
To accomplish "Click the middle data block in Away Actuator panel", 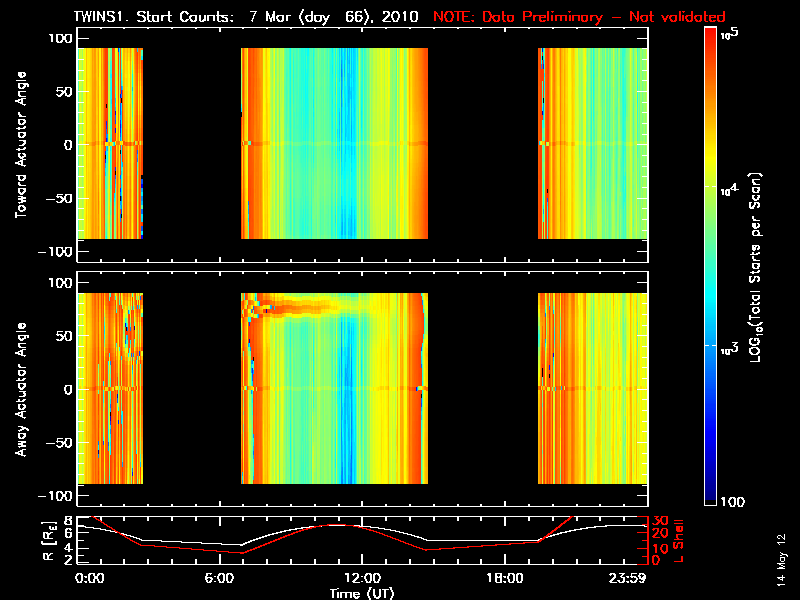I will click(x=334, y=388).
